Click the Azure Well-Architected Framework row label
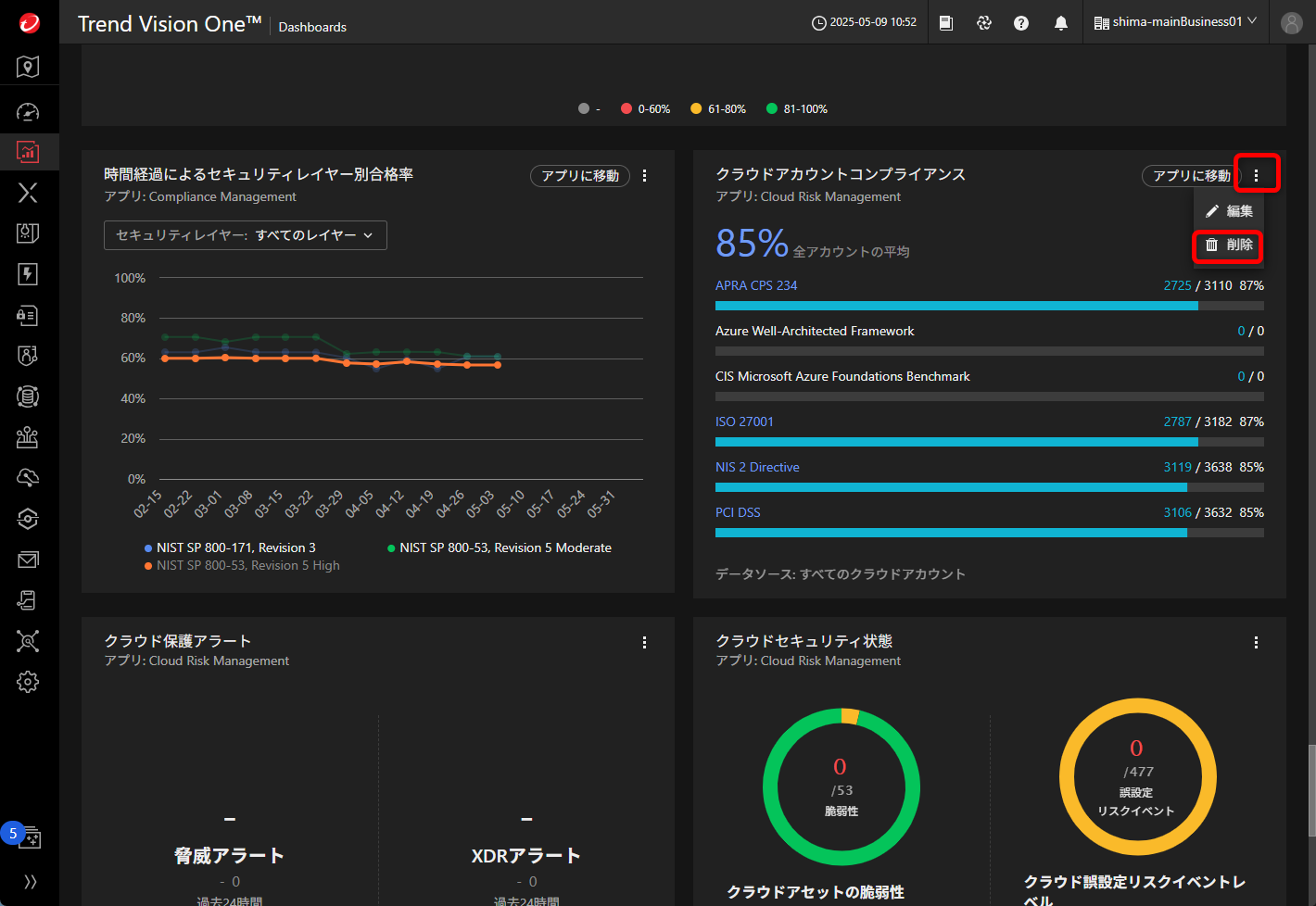The image size is (1316, 906). click(x=815, y=332)
